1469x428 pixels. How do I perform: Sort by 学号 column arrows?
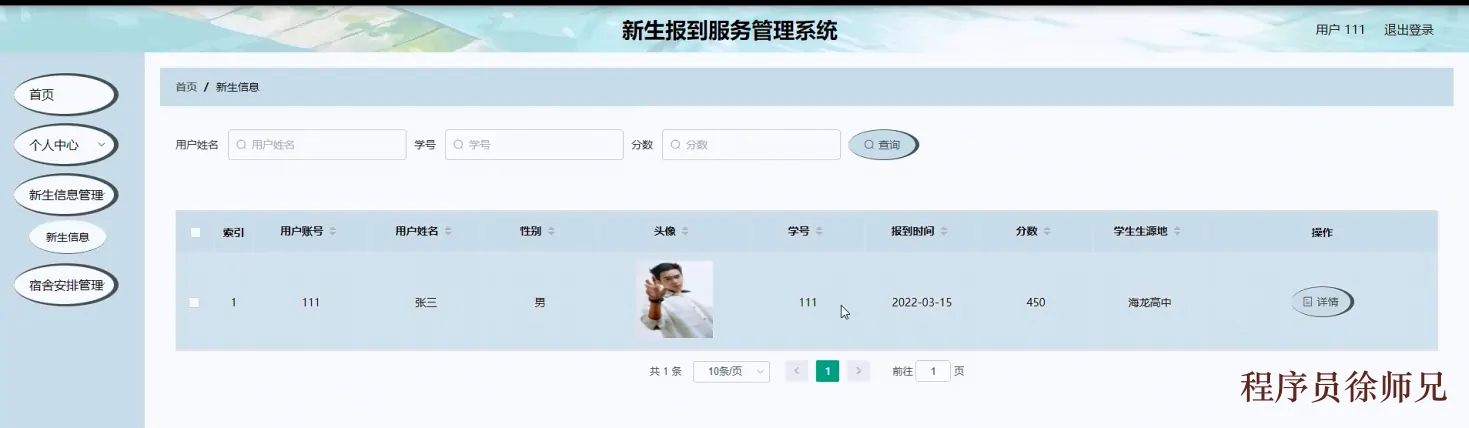[819, 231]
